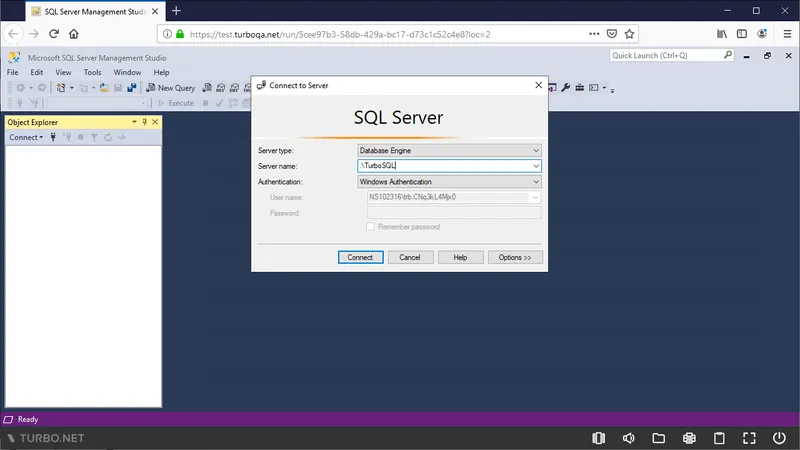Click the Stop icon in Object Explorer toolbar
800x450 pixels.
[x=81, y=137]
